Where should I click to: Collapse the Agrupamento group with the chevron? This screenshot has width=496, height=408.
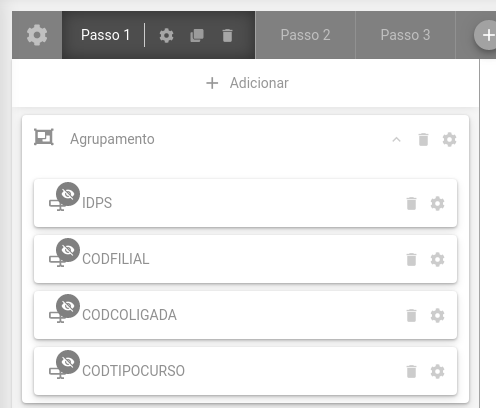[396, 139]
